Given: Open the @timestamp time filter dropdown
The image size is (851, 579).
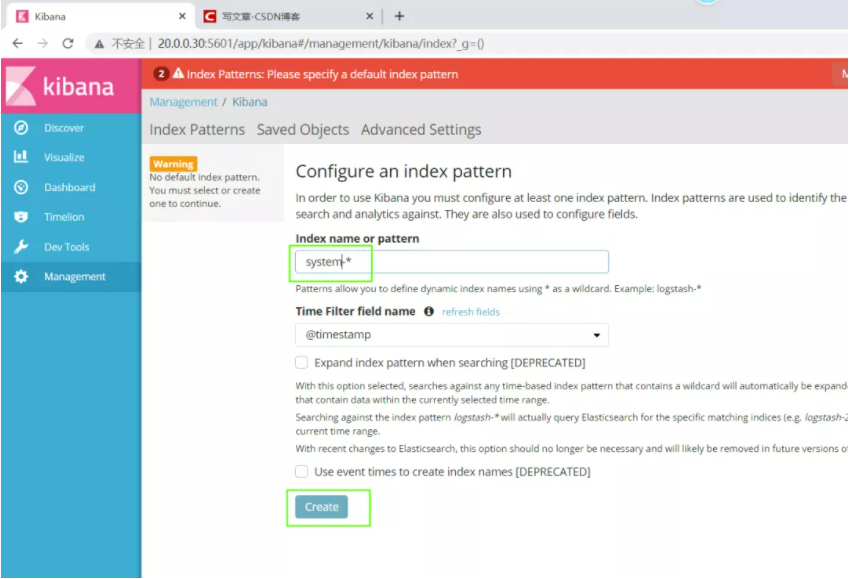Looking at the screenshot, I should click(452, 335).
